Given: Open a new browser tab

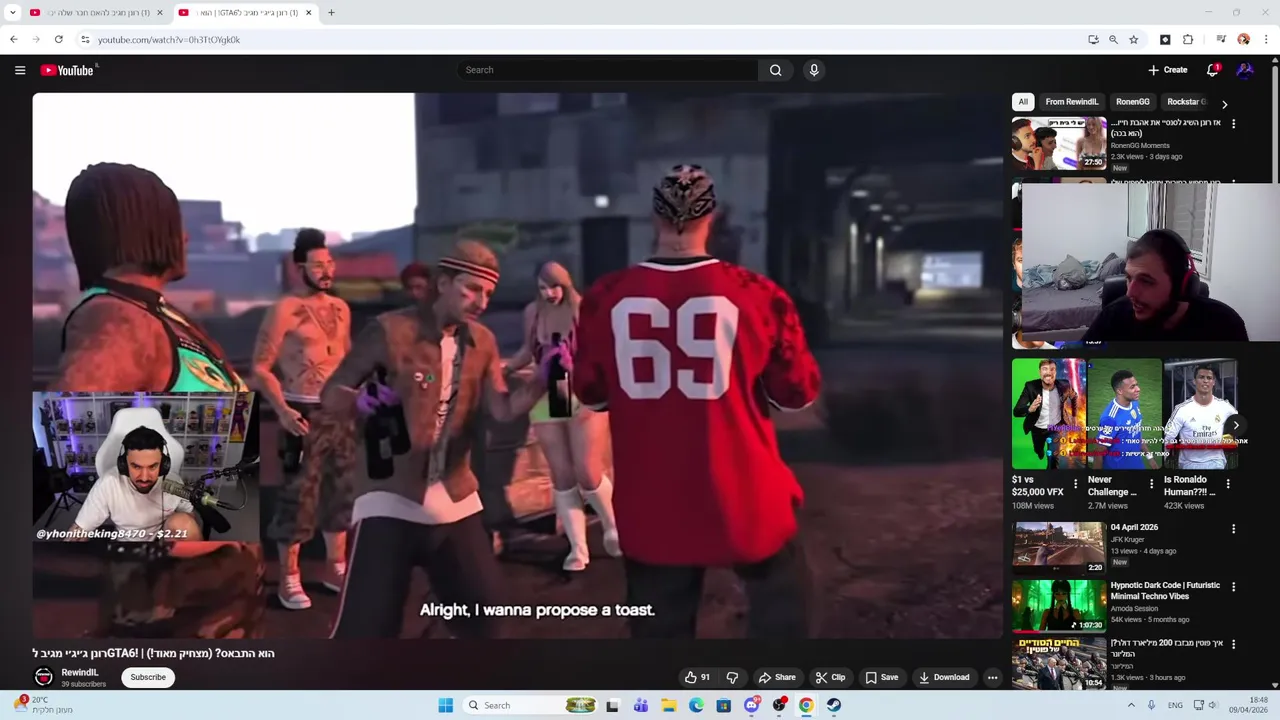Looking at the screenshot, I should pos(331,13).
